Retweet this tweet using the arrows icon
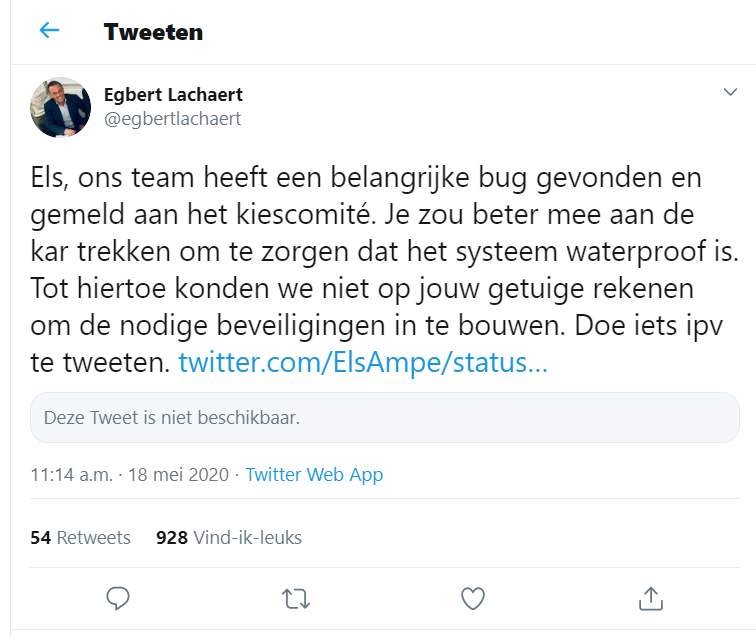 (x=295, y=598)
